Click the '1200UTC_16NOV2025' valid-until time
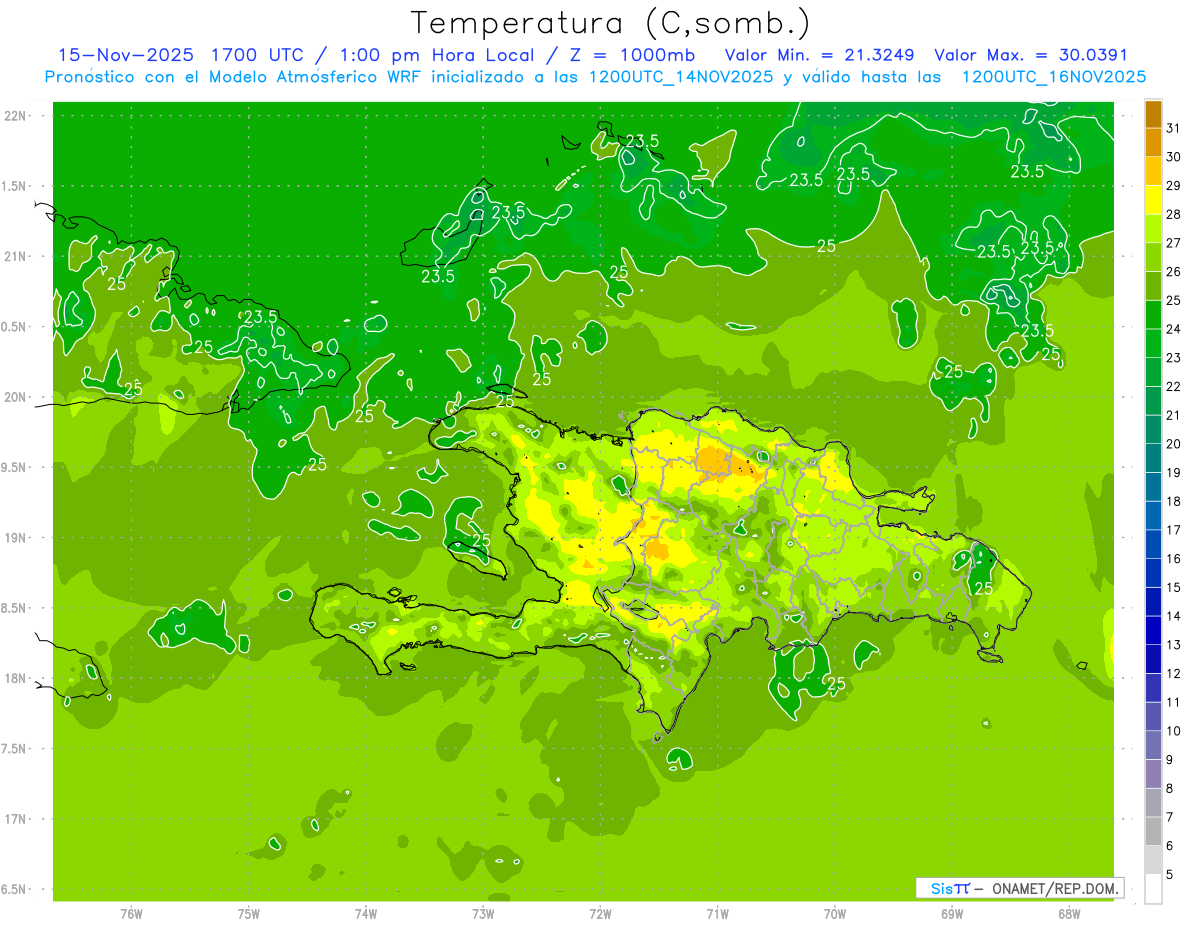This screenshot has height=927, width=1200. [x=1053, y=77]
